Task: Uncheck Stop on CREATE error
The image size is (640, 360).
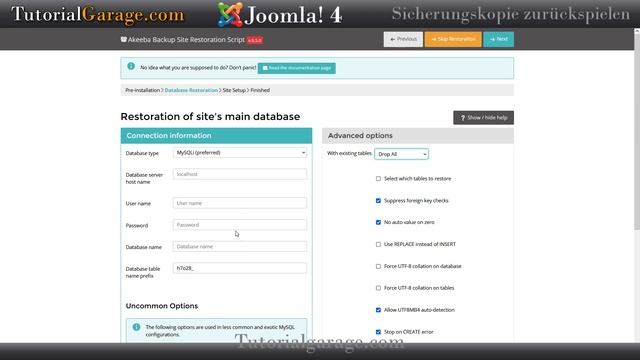Action: [378, 332]
